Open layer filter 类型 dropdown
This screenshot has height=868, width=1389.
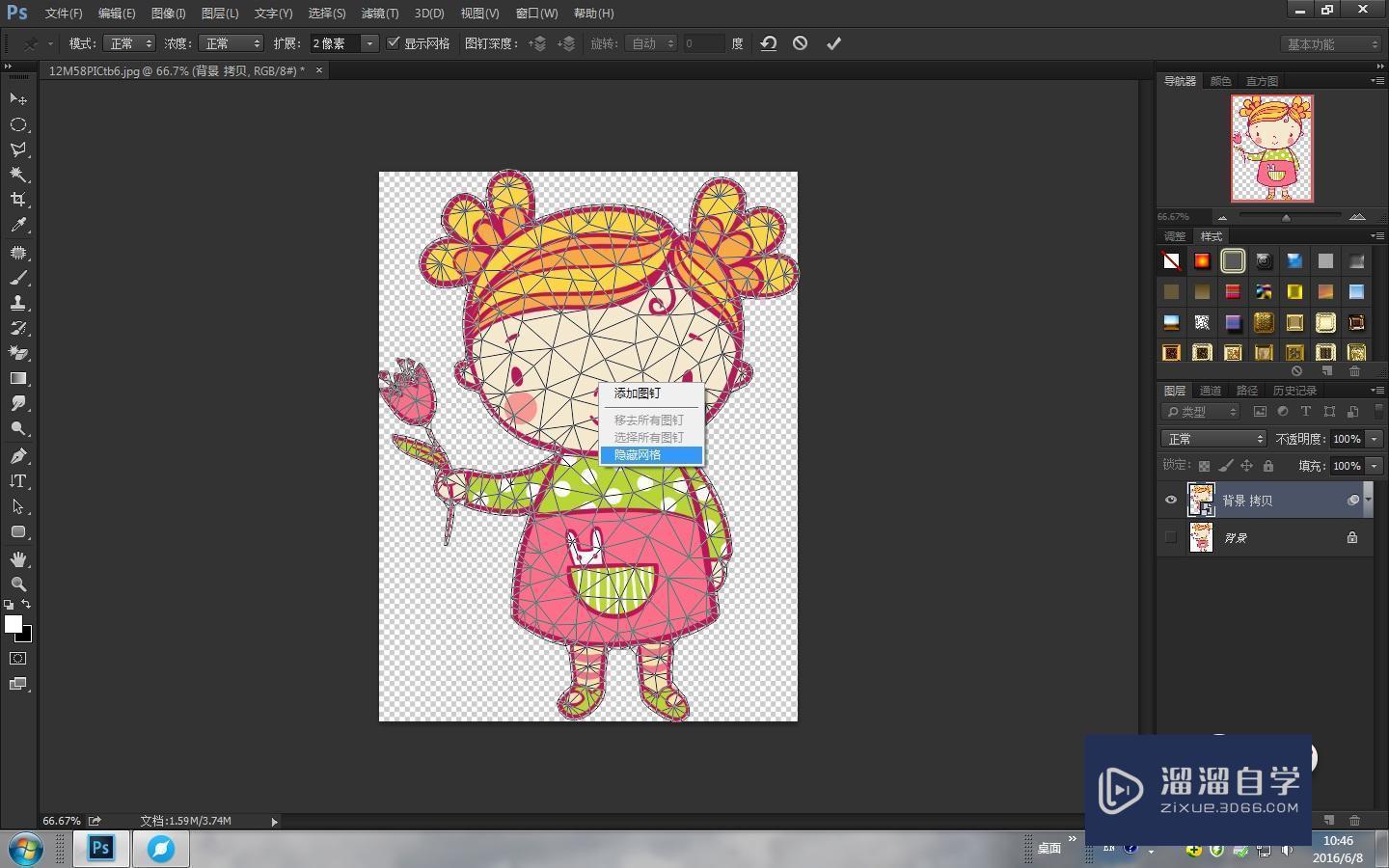pyautogui.click(x=1201, y=412)
